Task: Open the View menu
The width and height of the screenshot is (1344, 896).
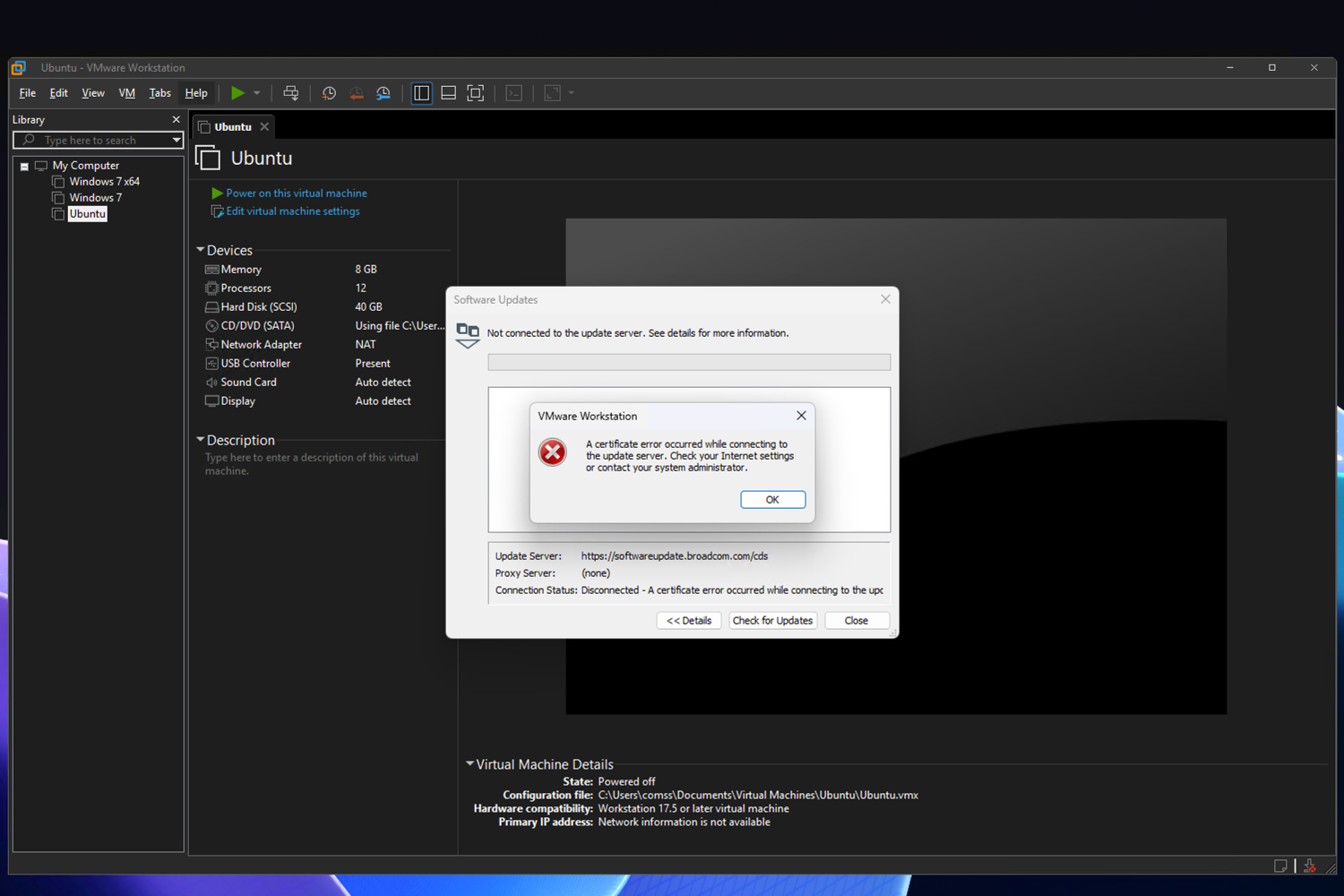Action: click(93, 93)
